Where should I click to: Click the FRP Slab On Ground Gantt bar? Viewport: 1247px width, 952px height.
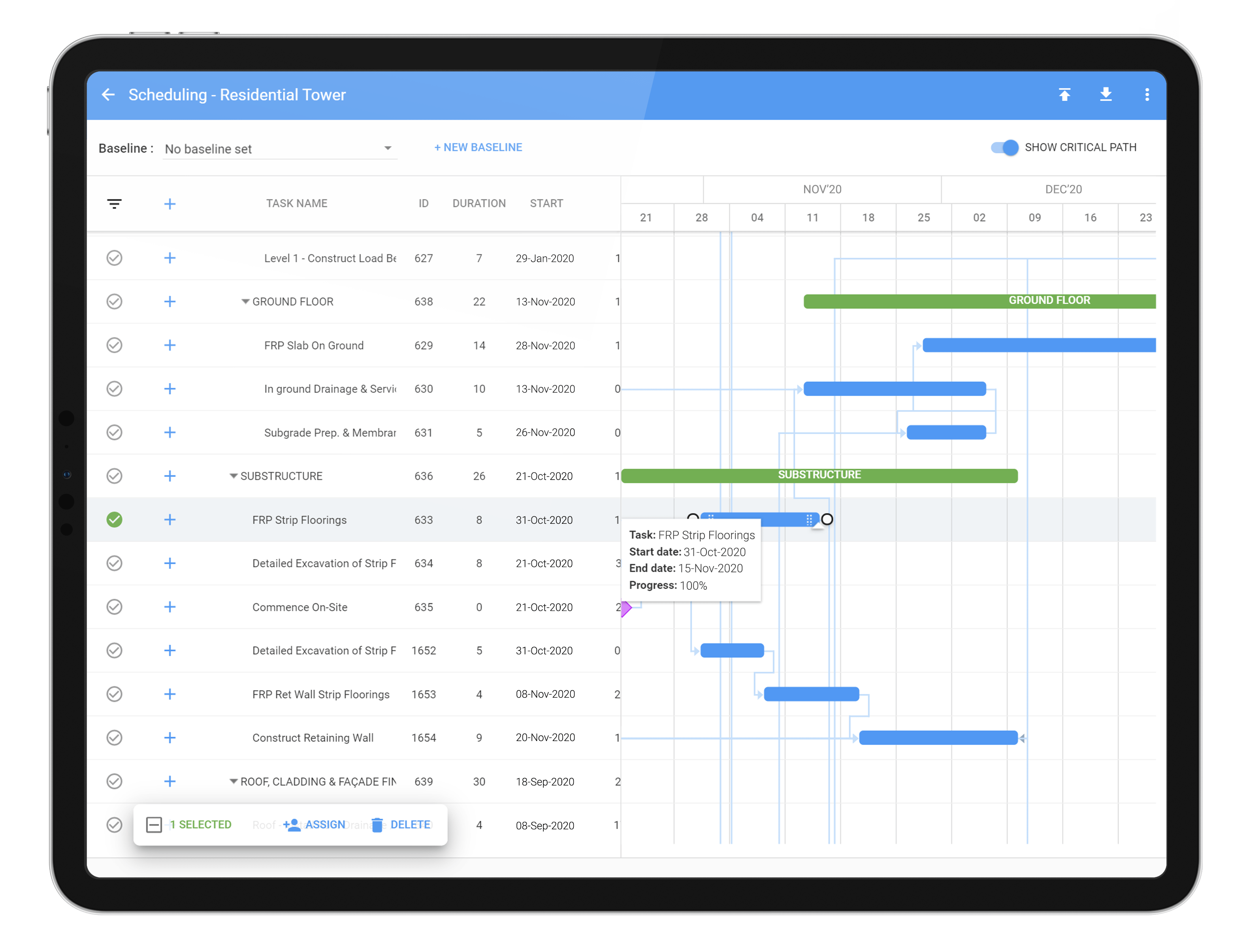pos(1040,346)
